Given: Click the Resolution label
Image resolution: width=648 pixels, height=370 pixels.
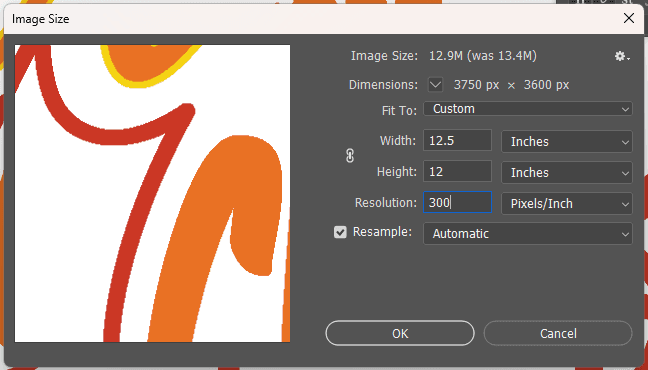Looking at the screenshot, I should click(386, 203).
